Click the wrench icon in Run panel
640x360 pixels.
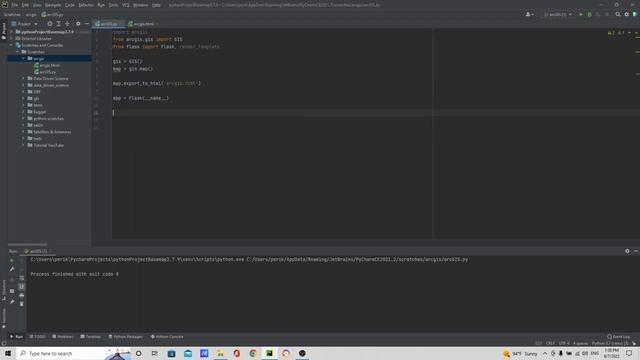coord(12,269)
